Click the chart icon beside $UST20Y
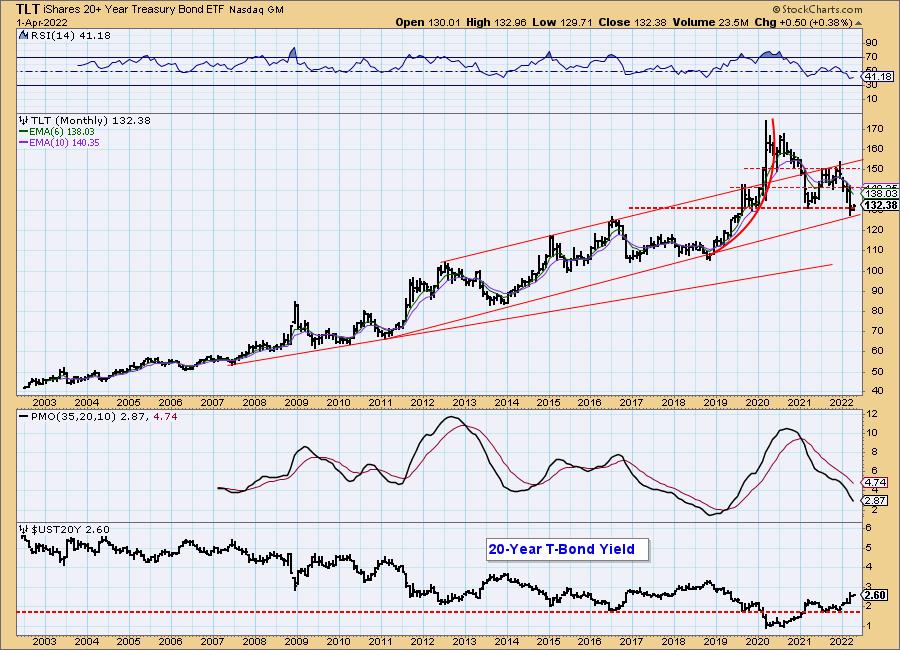The image size is (900, 650). 24,529
